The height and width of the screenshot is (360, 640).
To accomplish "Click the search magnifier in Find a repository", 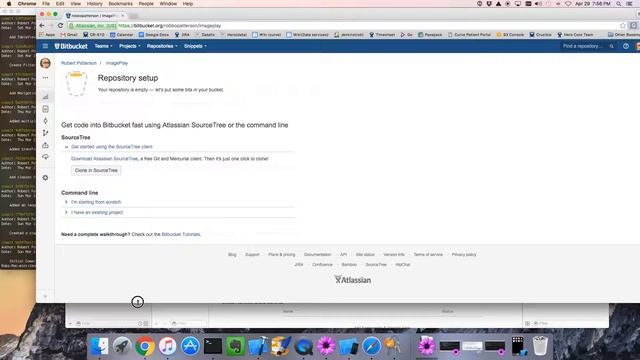I will (611, 46).
